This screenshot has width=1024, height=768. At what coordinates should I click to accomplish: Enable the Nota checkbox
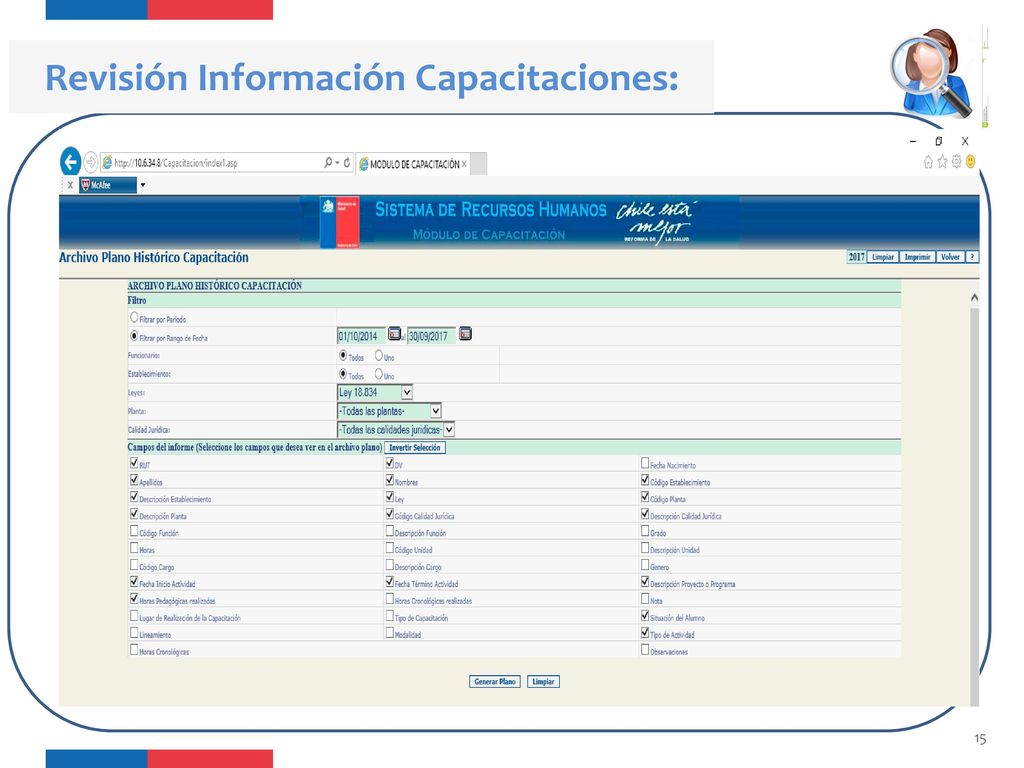[x=645, y=599]
